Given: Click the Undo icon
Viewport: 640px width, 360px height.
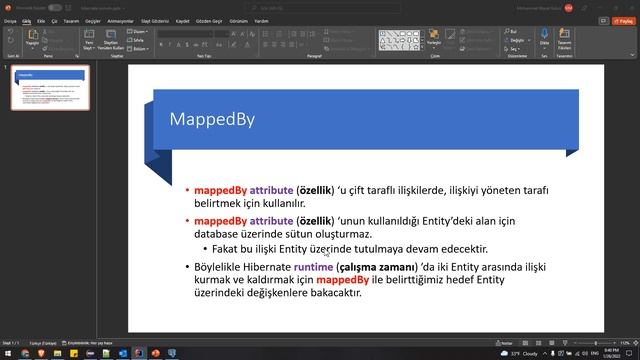Looking at the screenshot, I should tap(11, 31).
